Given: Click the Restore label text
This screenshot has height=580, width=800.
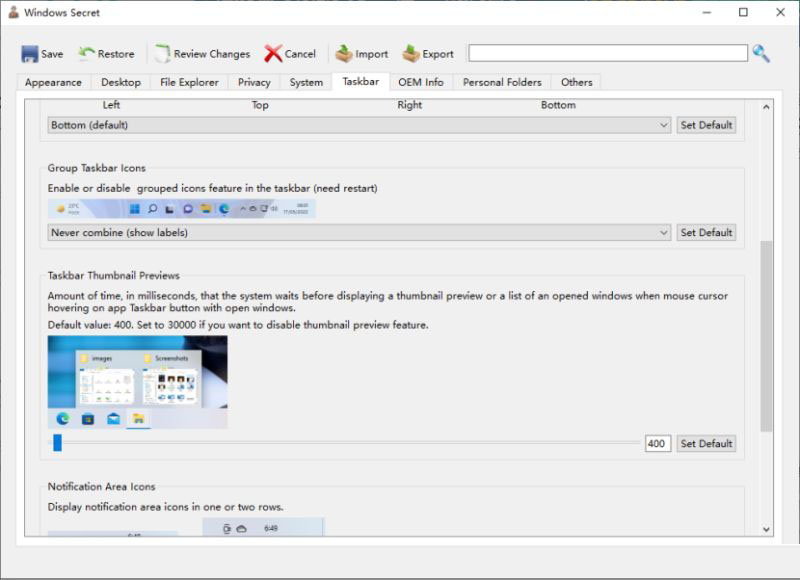Looking at the screenshot, I should point(116,54).
